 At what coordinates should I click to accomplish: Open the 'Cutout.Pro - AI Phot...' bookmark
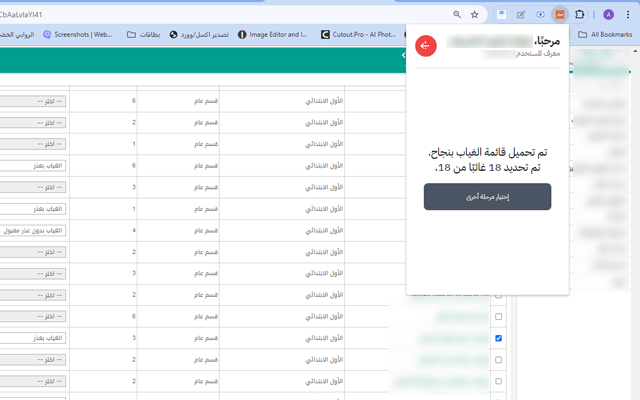(358, 35)
